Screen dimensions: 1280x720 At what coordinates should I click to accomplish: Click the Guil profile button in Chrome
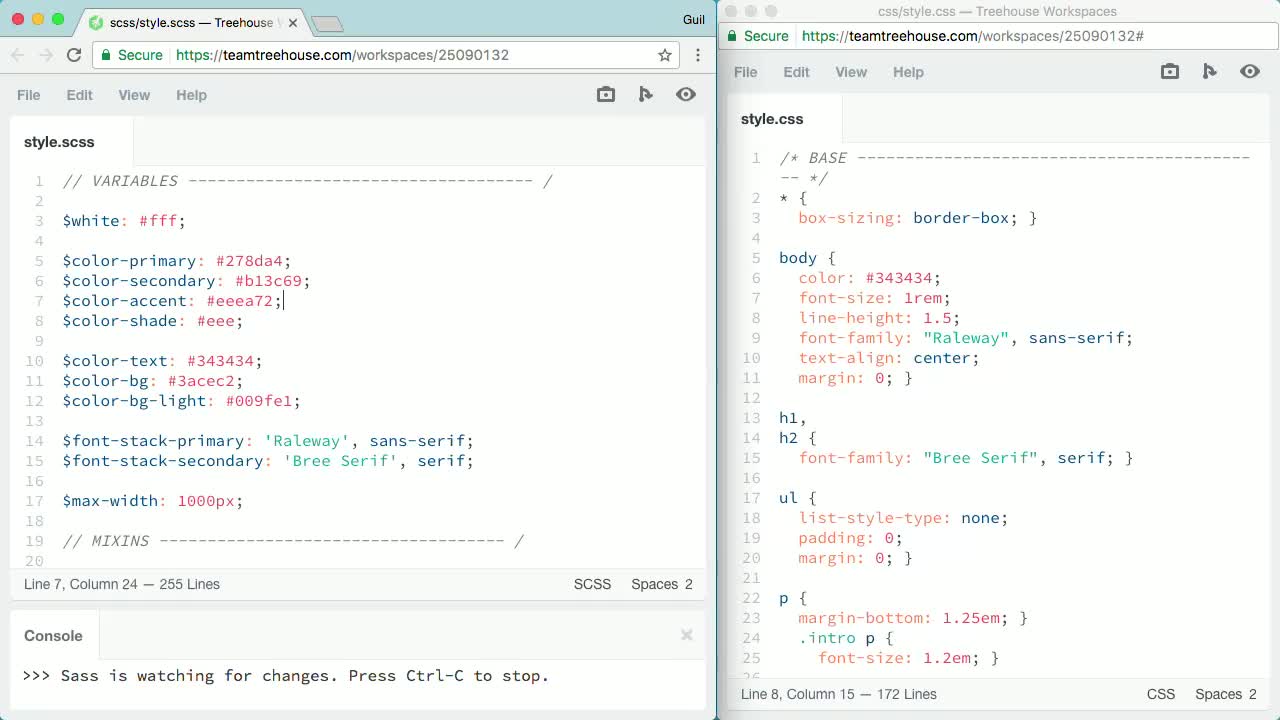[693, 19]
